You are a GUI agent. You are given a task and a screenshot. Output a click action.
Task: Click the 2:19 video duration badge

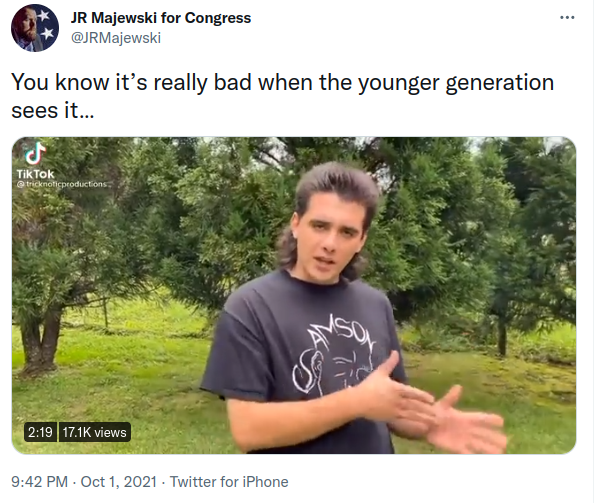[x=40, y=432]
